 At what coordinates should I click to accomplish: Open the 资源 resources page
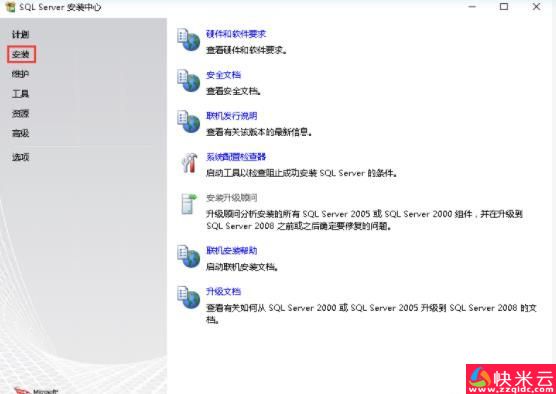point(21,114)
